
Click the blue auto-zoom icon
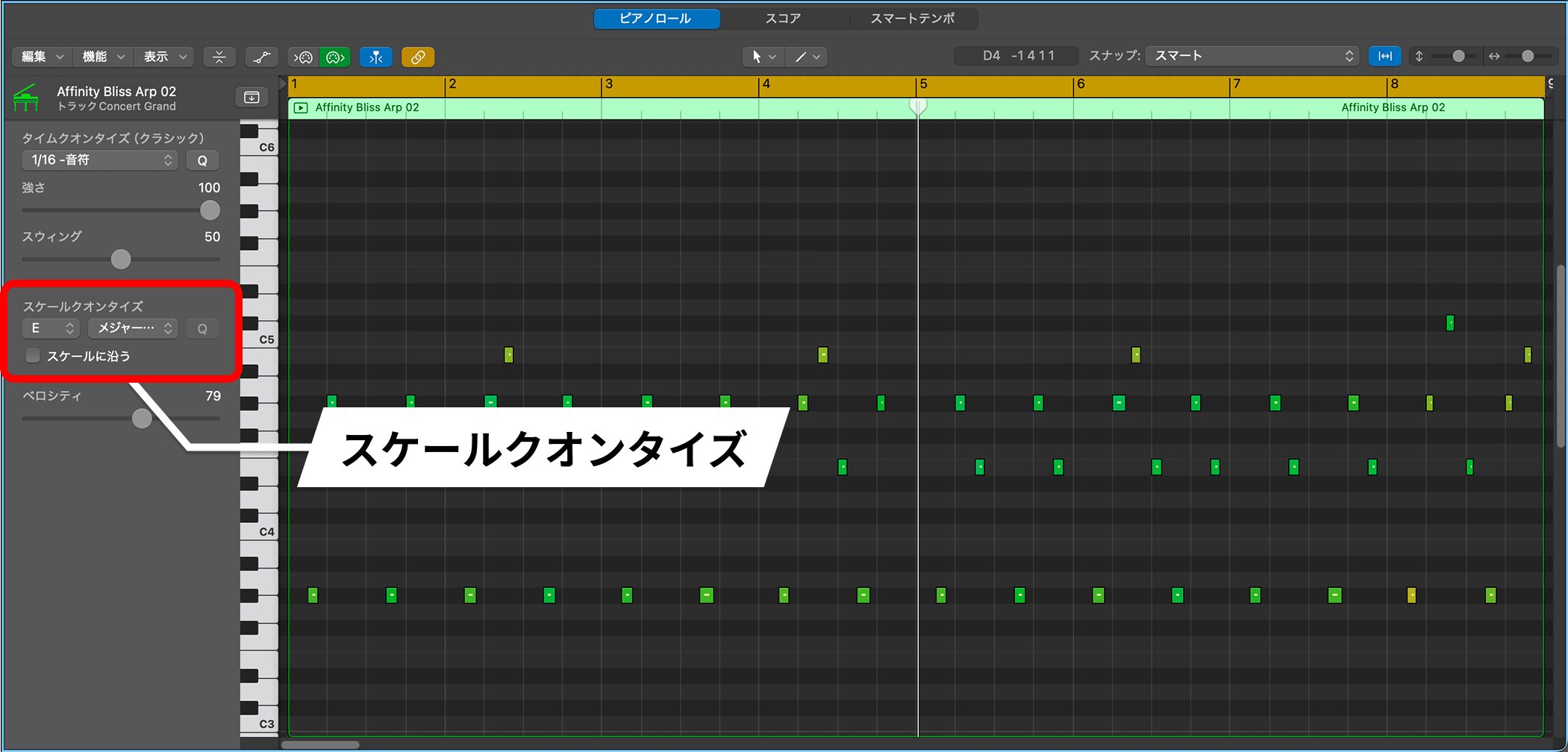coord(1384,56)
